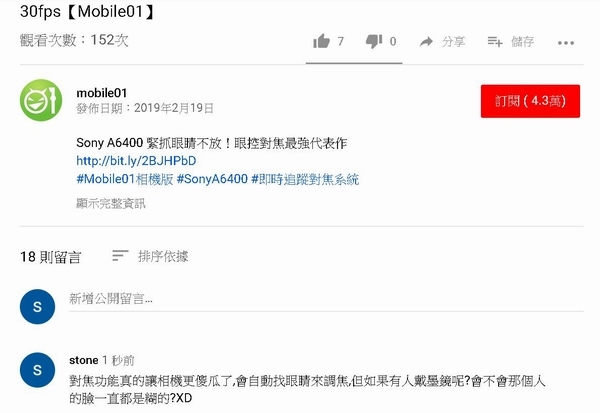Open the #即時追蹤對焦系統 hashtag
600x413 pixels.
(305, 179)
